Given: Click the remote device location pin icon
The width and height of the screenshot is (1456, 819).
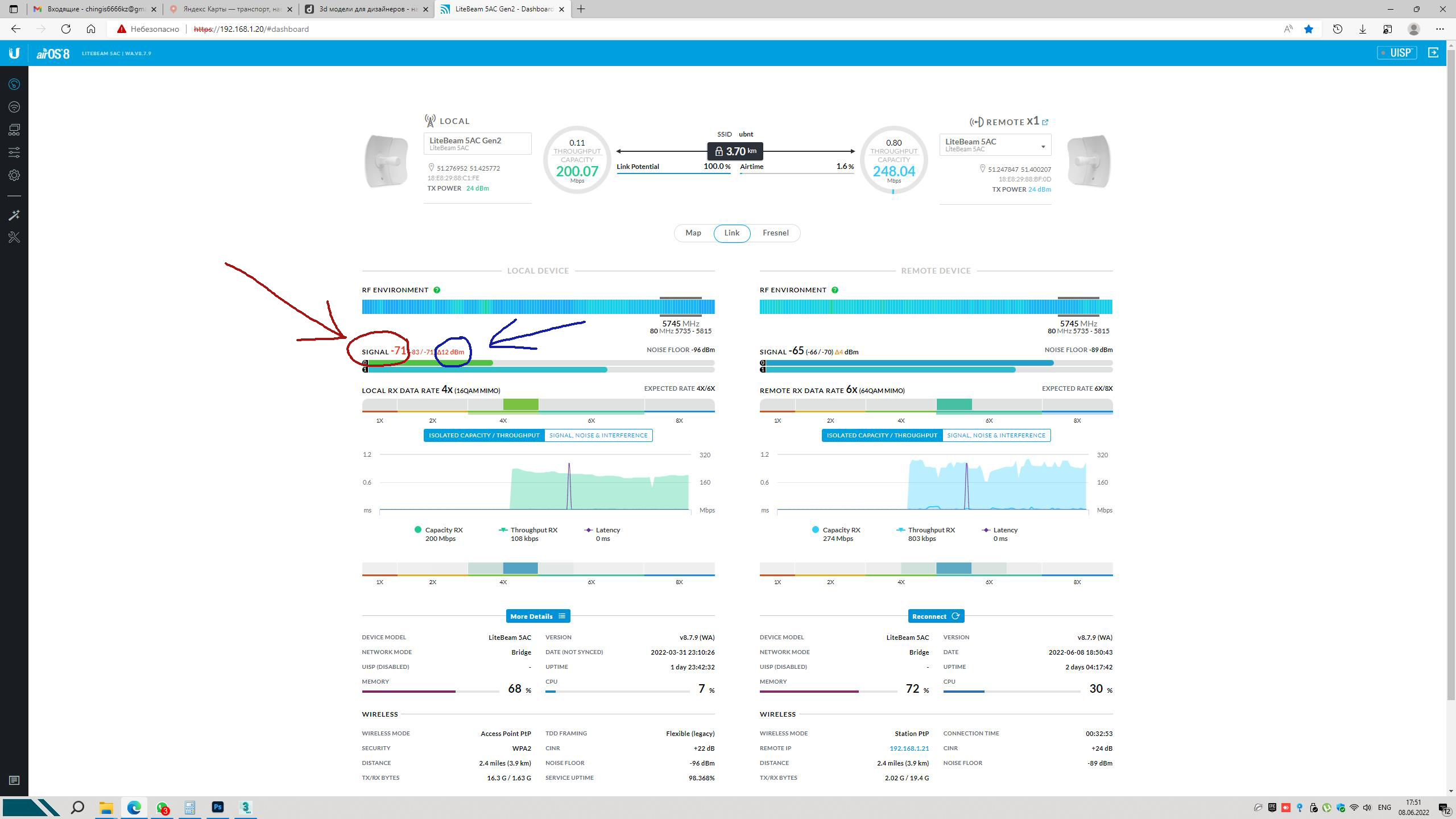Looking at the screenshot, I should pos(982,169).
